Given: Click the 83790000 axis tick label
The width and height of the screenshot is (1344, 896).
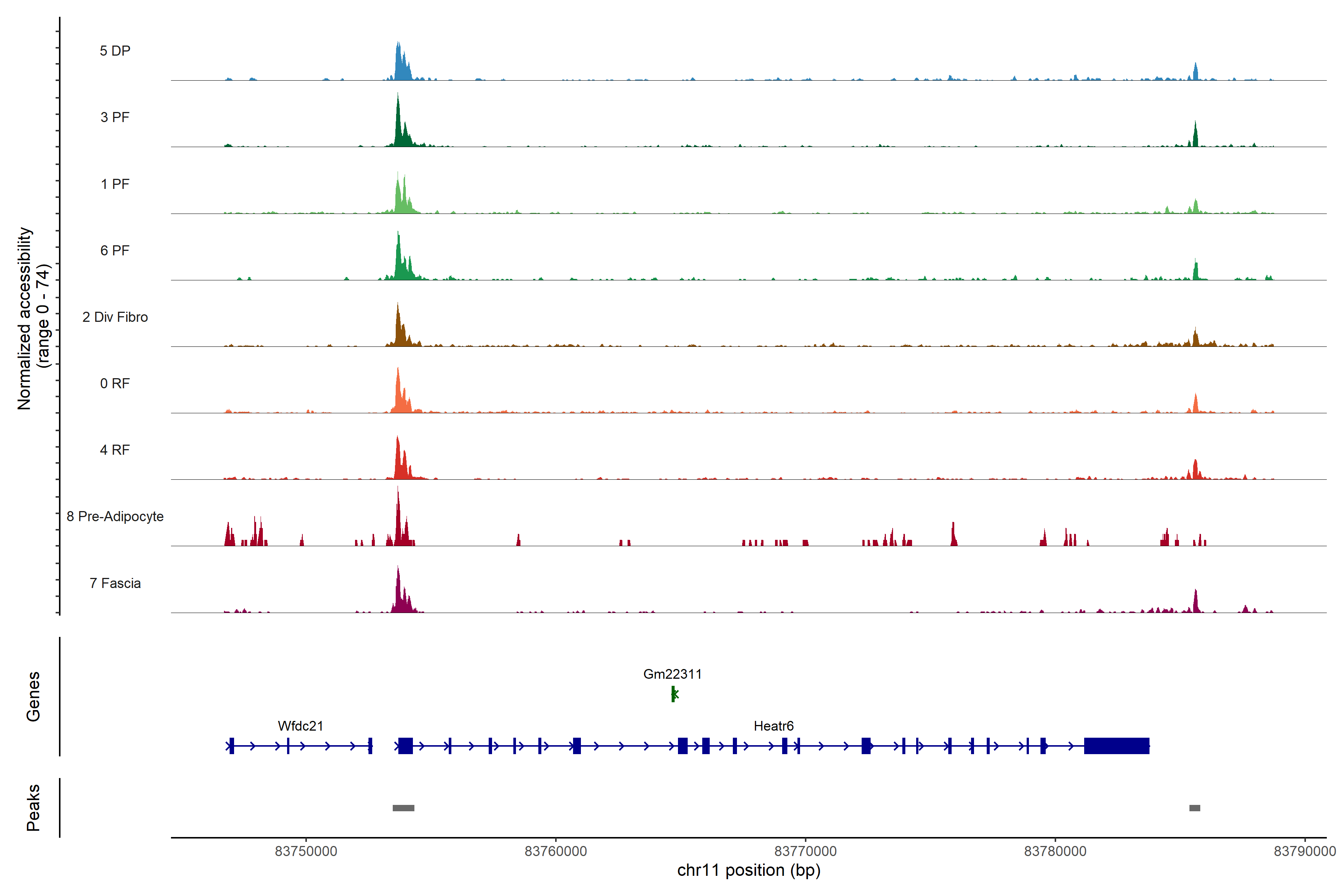Looking at the screenshot, I should click(x=1304, y=851).
